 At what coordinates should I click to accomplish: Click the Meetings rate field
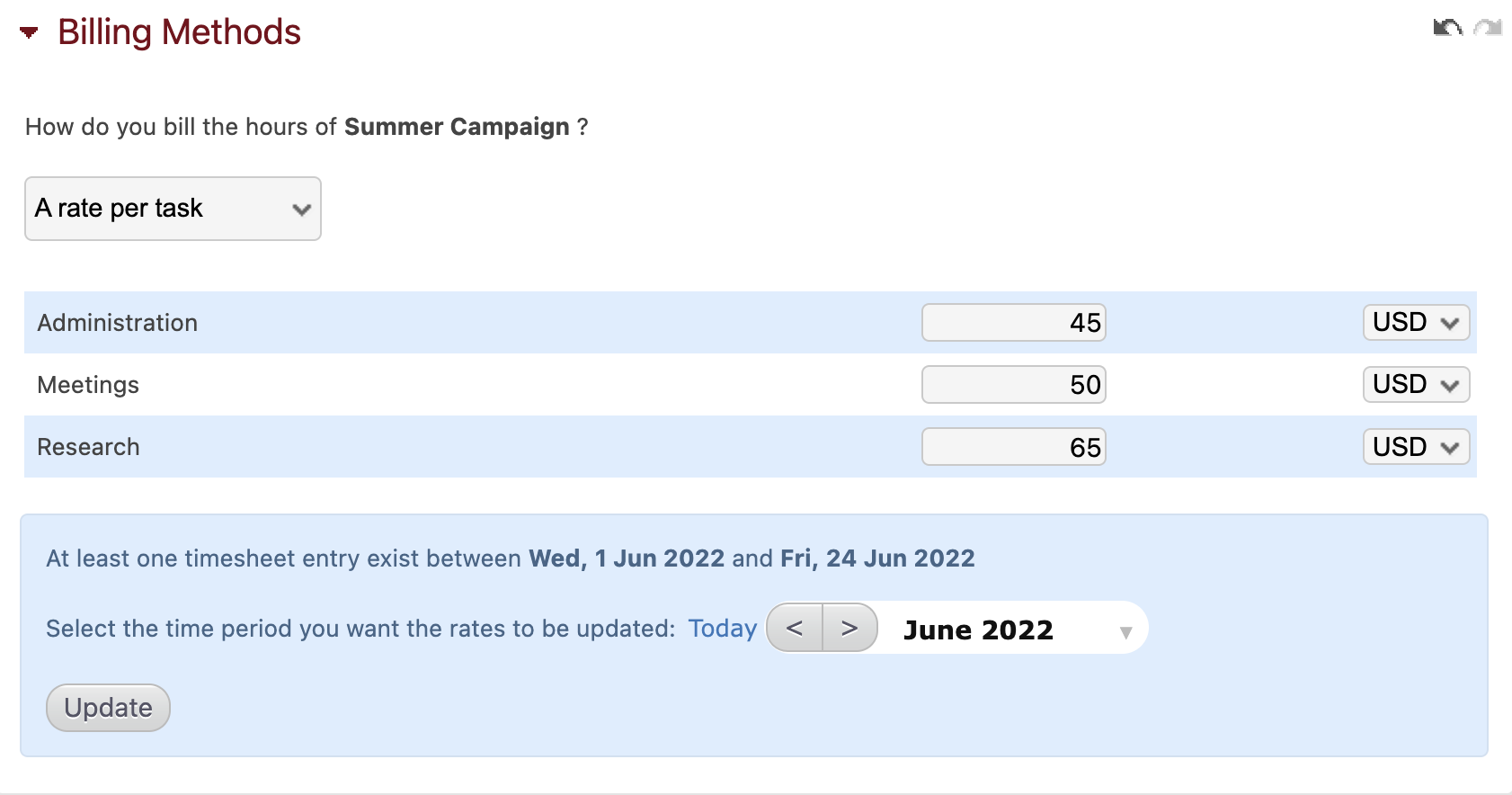click(x=1014, y=385)
